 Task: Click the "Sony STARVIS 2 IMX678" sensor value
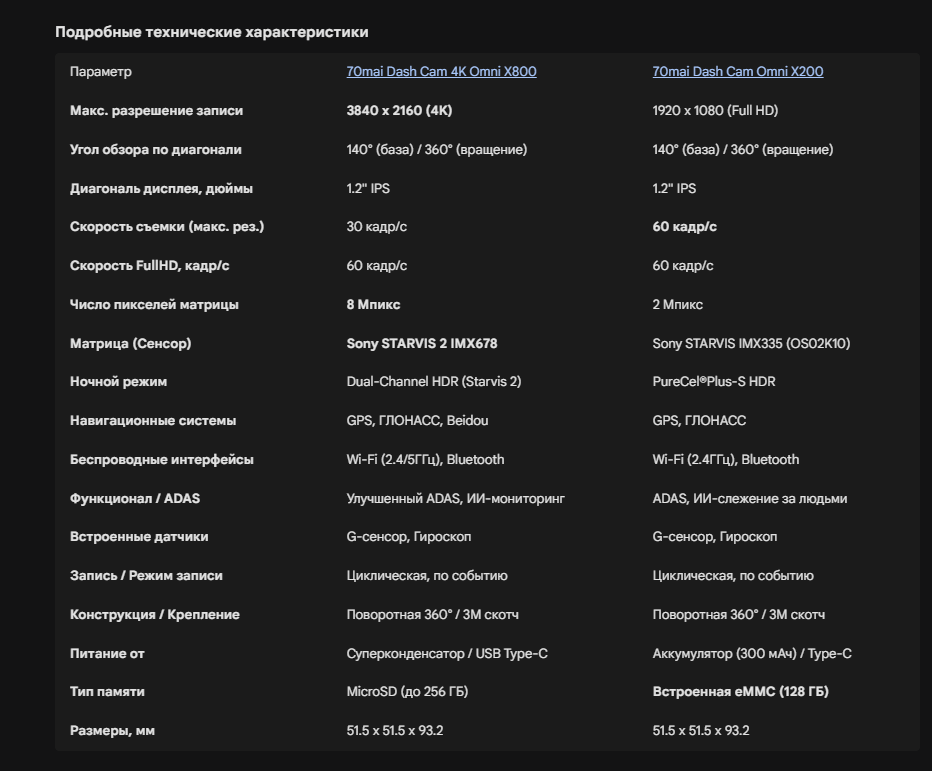pyautogui.click(x=422, y=343)
